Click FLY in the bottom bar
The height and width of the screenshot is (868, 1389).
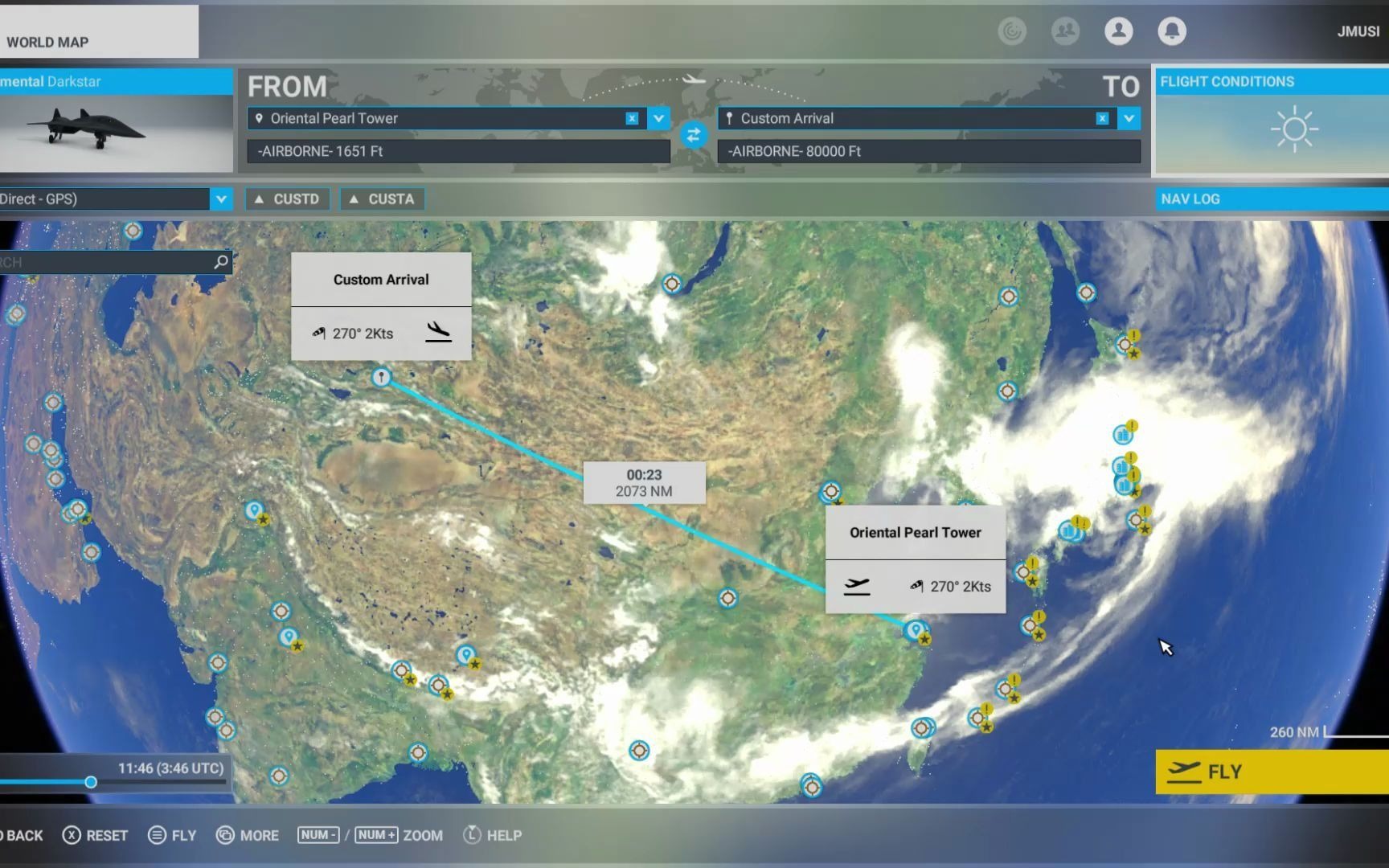click(173, 835)
